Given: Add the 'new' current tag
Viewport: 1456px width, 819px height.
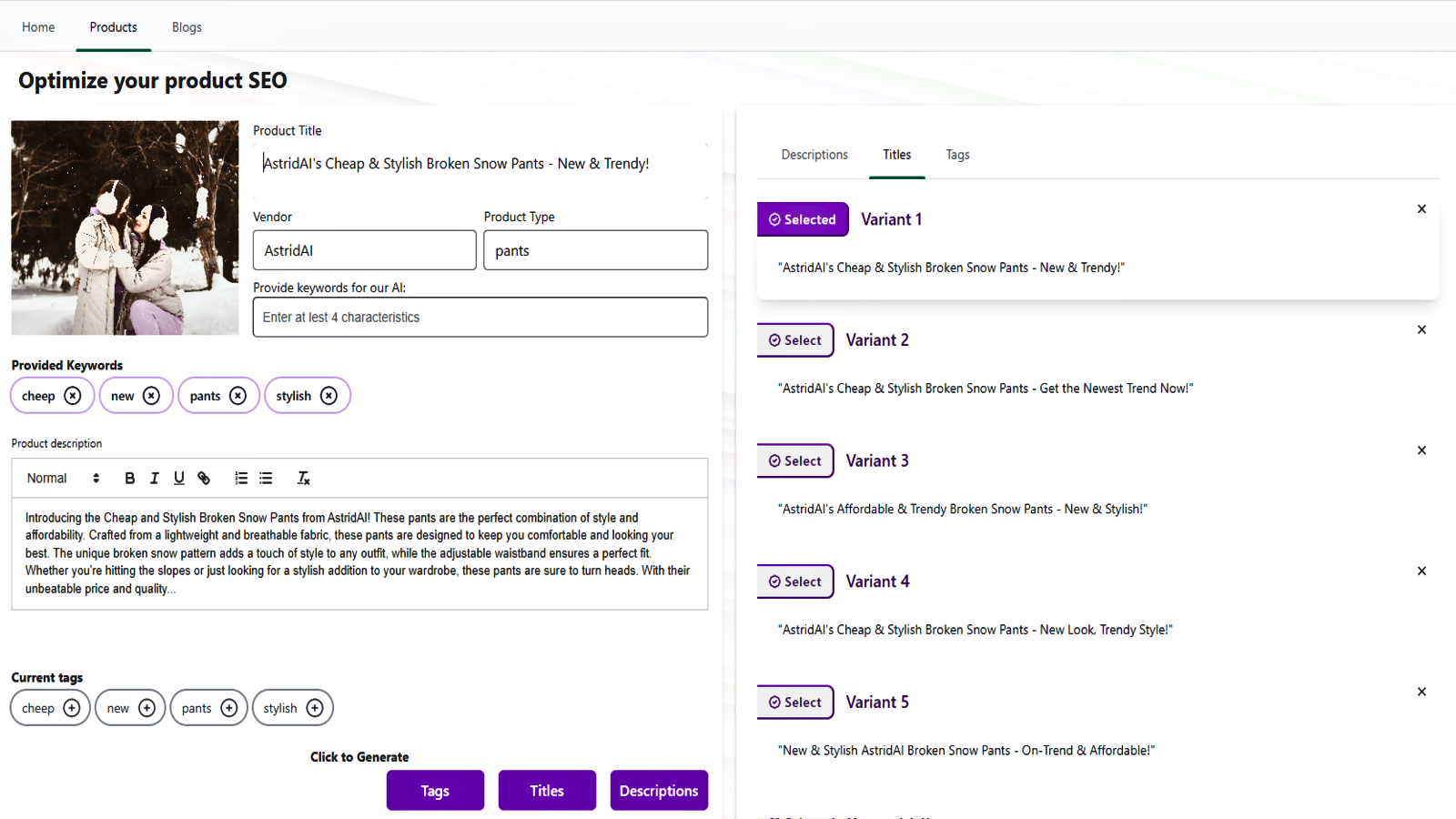Looking at the screenshot, I should tap(147, 708).
